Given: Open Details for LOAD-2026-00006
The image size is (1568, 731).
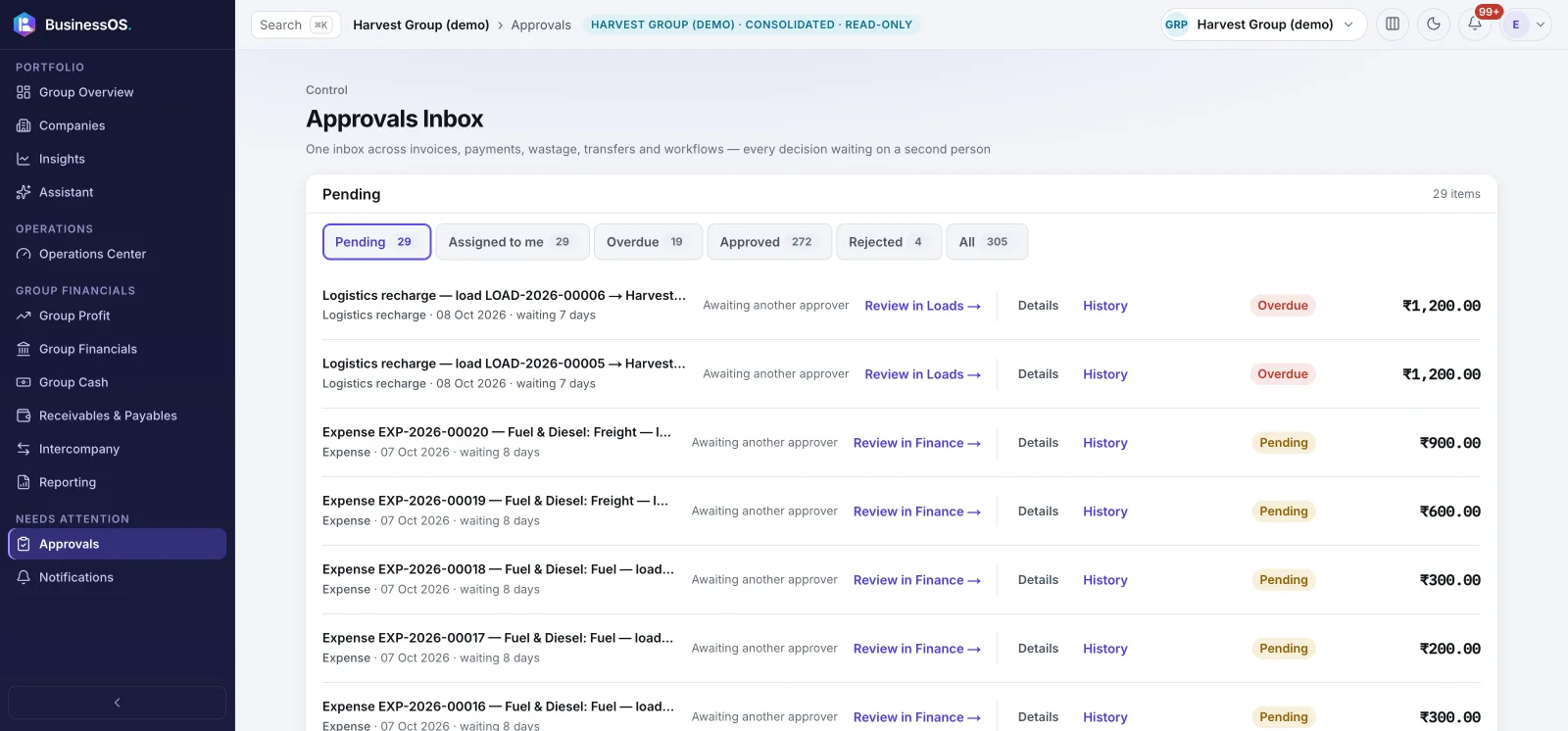Looking at the screenshot, I should 1038,306.
